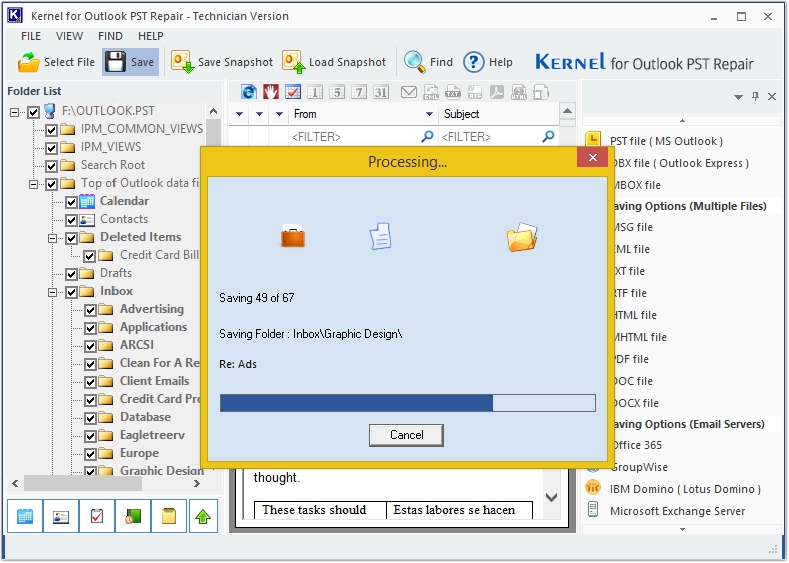Select the 5-day calendar view icon

point(337,92)
